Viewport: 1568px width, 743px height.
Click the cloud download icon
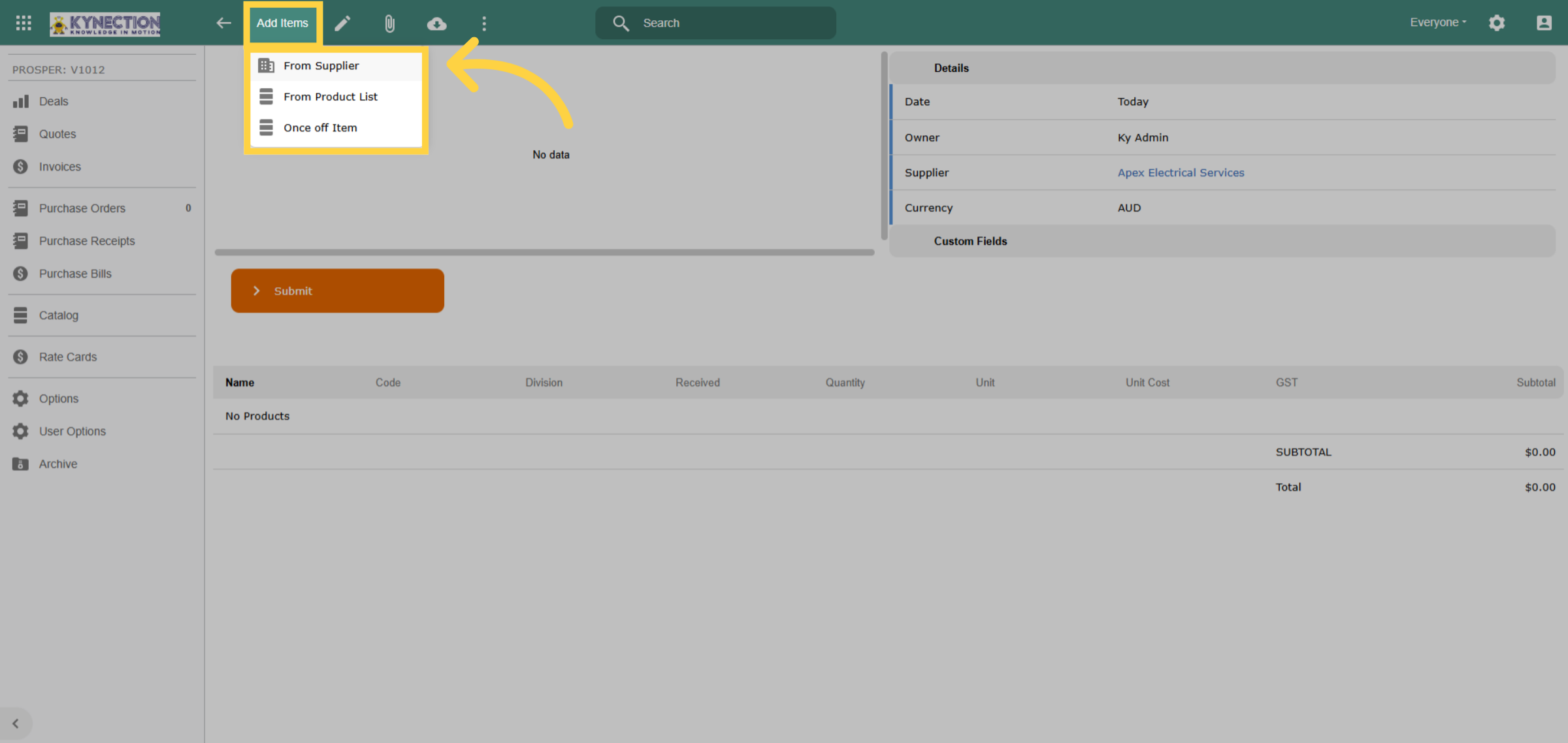coord(436,24)
